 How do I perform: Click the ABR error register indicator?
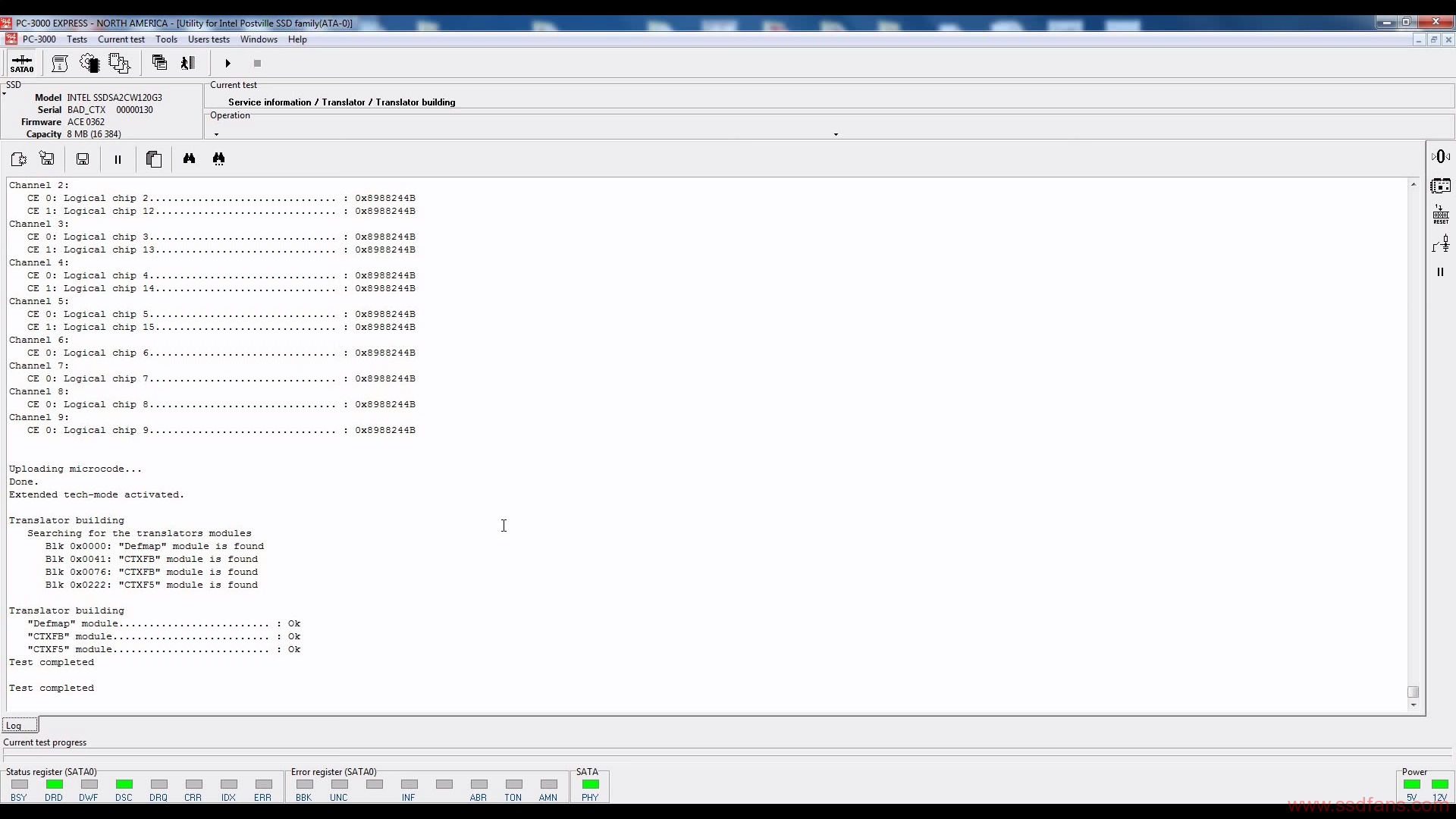point(479,784)
